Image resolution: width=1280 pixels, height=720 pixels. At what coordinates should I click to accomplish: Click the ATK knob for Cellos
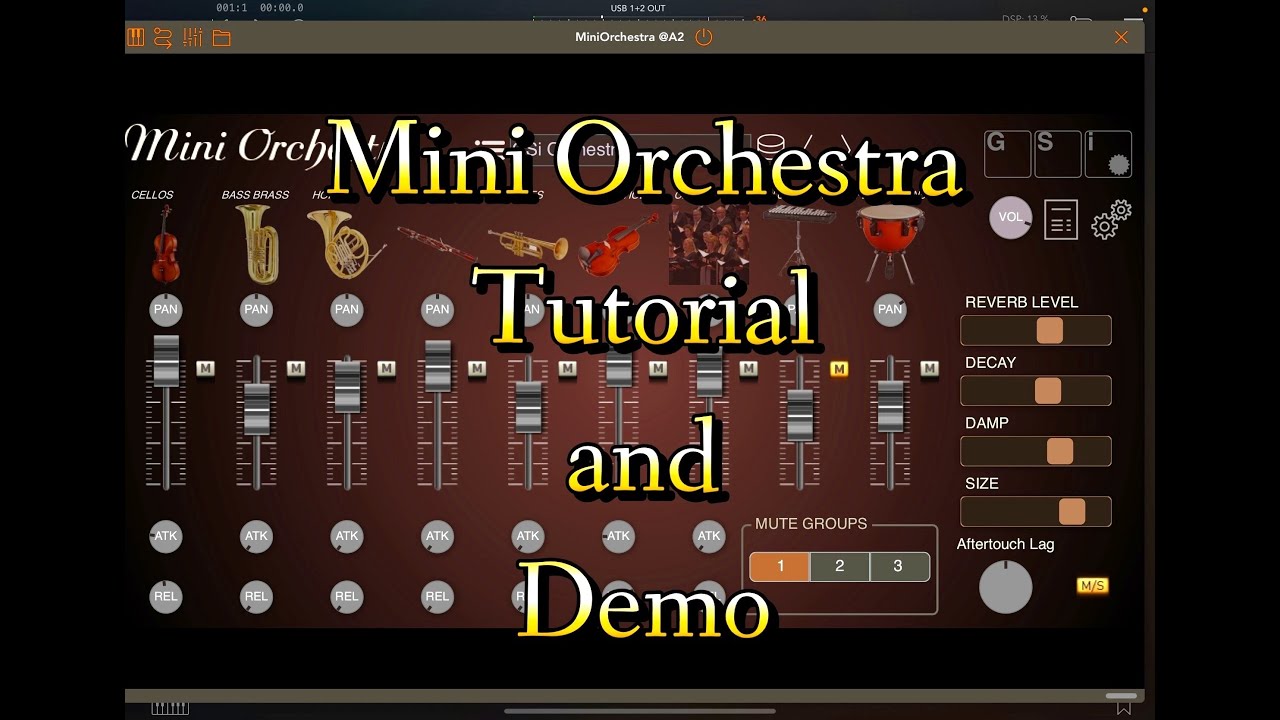pyautogui.click(x=166, y=537)
